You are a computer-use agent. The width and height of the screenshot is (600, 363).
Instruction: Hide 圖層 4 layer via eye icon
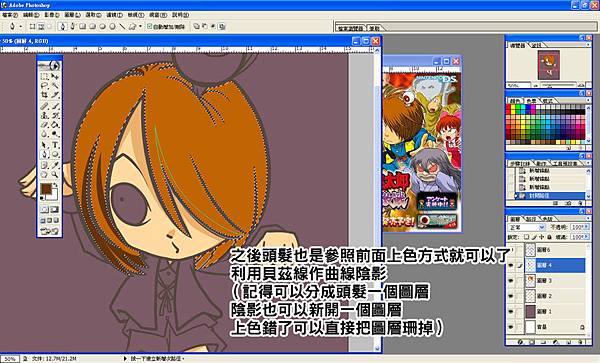coord(511,265)
